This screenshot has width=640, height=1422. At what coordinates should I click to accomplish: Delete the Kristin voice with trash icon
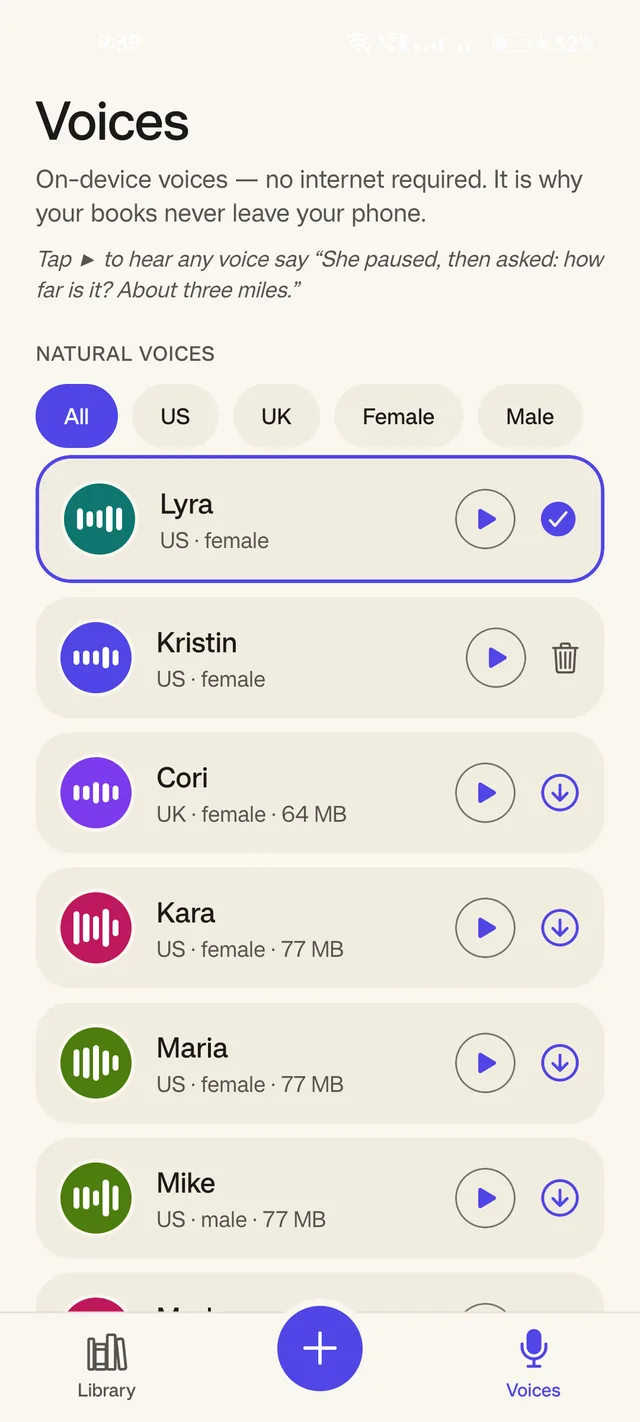point(565,658)
